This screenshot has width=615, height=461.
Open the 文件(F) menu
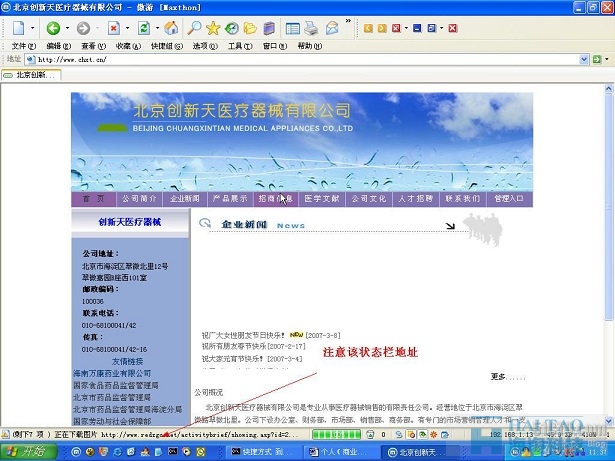coord(24,46)
